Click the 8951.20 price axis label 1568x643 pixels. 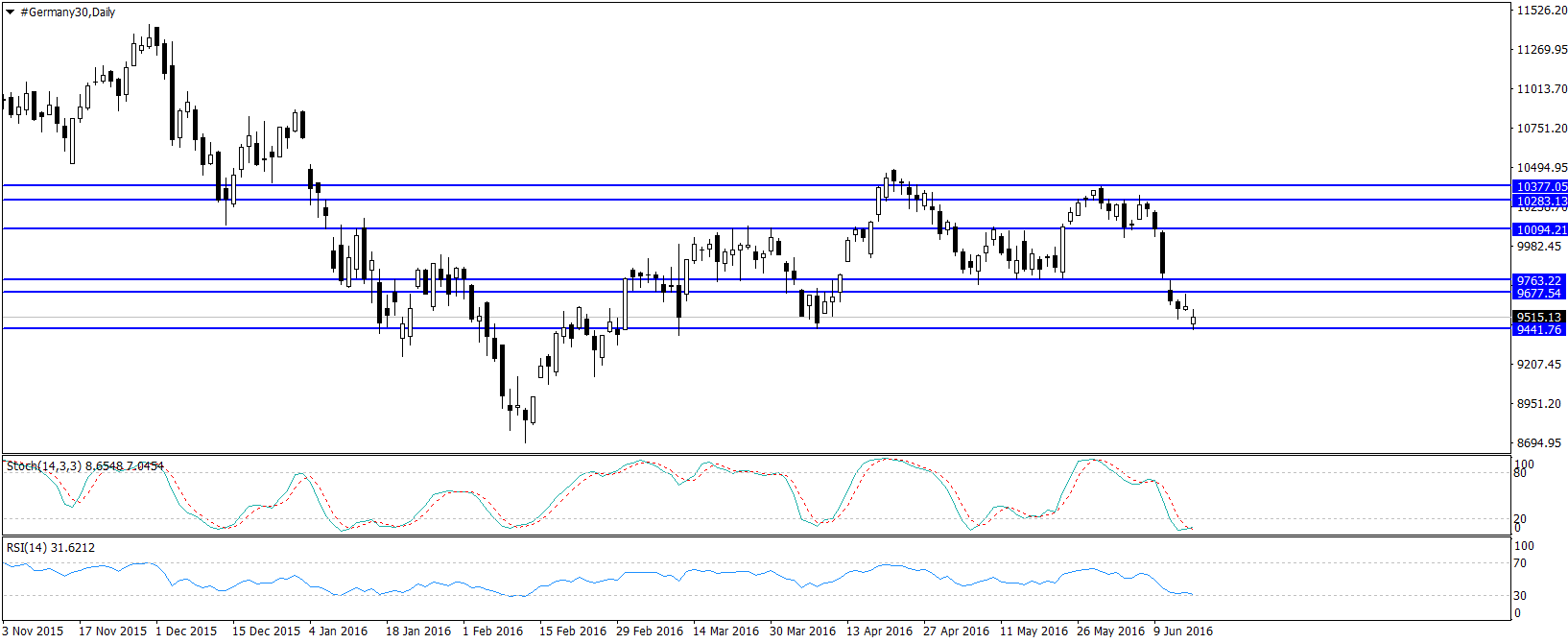(x=1539, y=404)
